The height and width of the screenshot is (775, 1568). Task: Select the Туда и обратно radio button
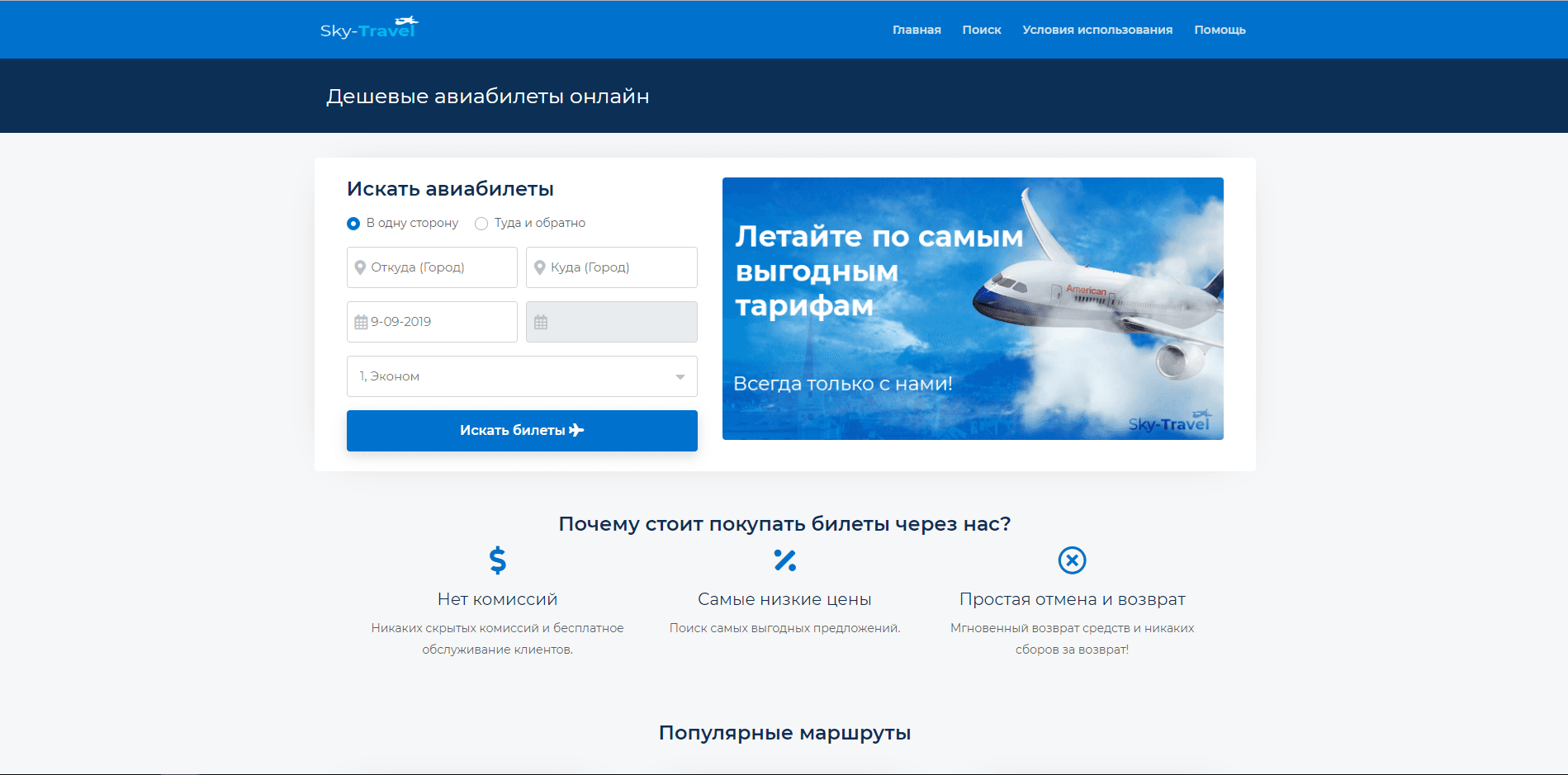point(481,223)
